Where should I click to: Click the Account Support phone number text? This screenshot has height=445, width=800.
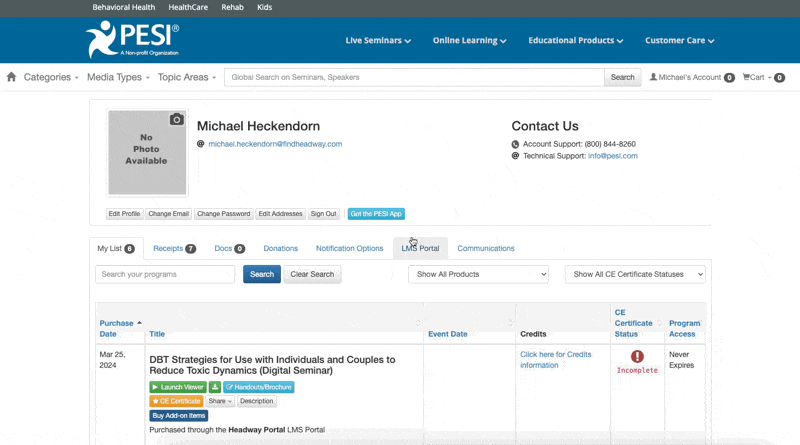pyautogui.click(x=610, y=144)
